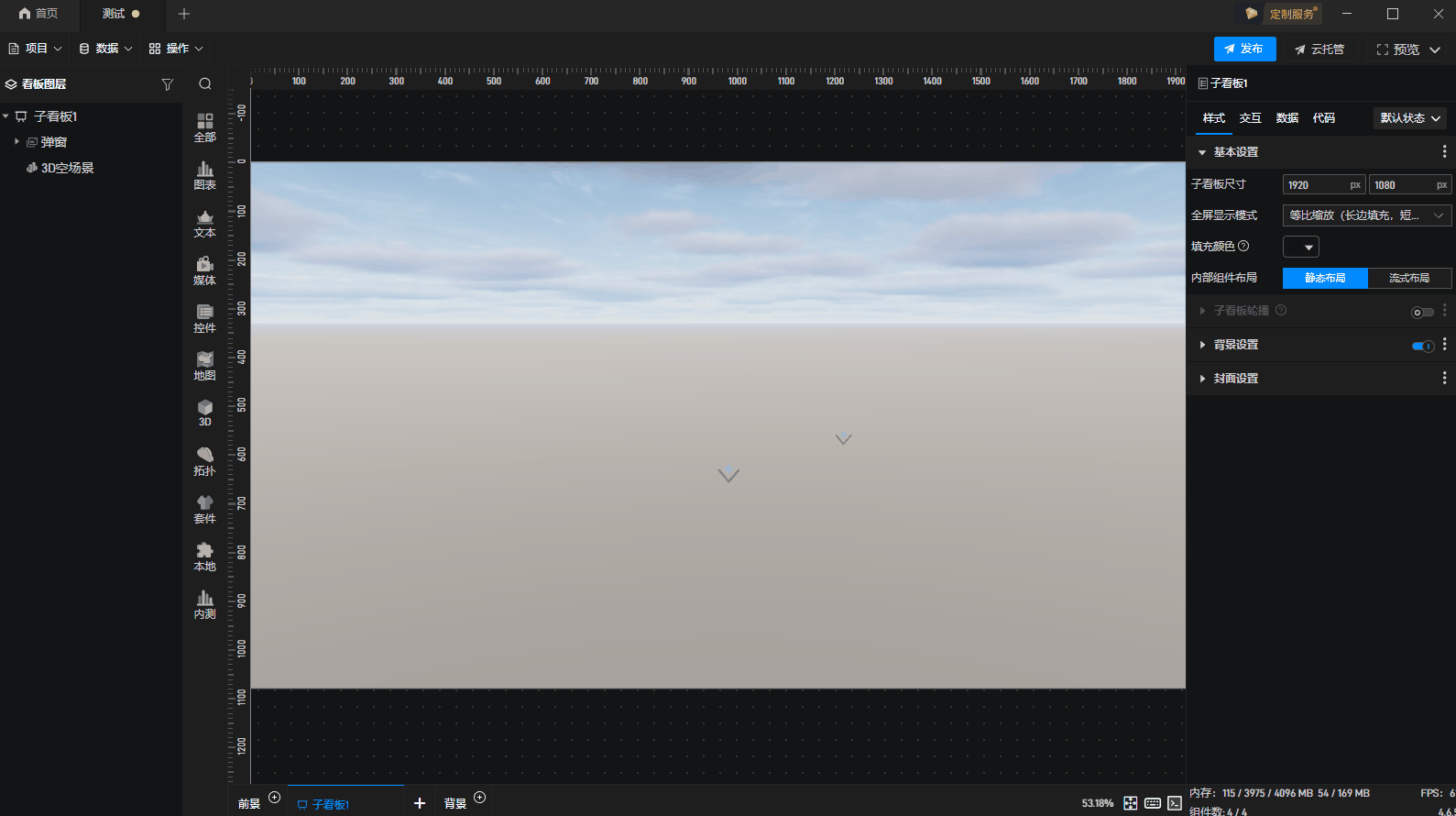Image resolution: width=1456 pixels, height=816 pixels.
Task: Open the 全屏显示模式 dropdown
Action: coord(1365,215)
